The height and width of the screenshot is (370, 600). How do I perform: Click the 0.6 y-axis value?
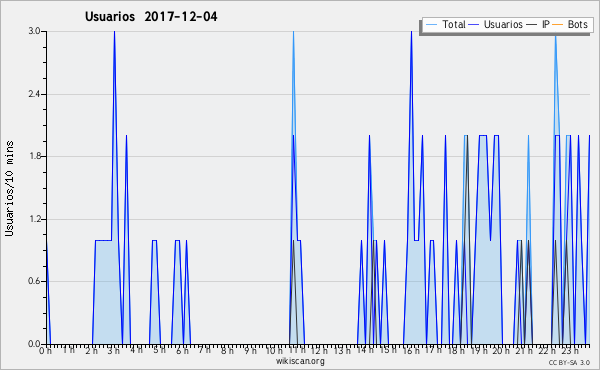34,281
